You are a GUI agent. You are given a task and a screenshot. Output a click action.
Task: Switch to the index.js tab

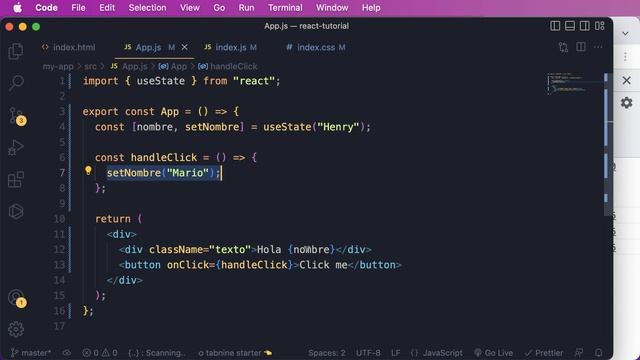[x=231, y=47]
